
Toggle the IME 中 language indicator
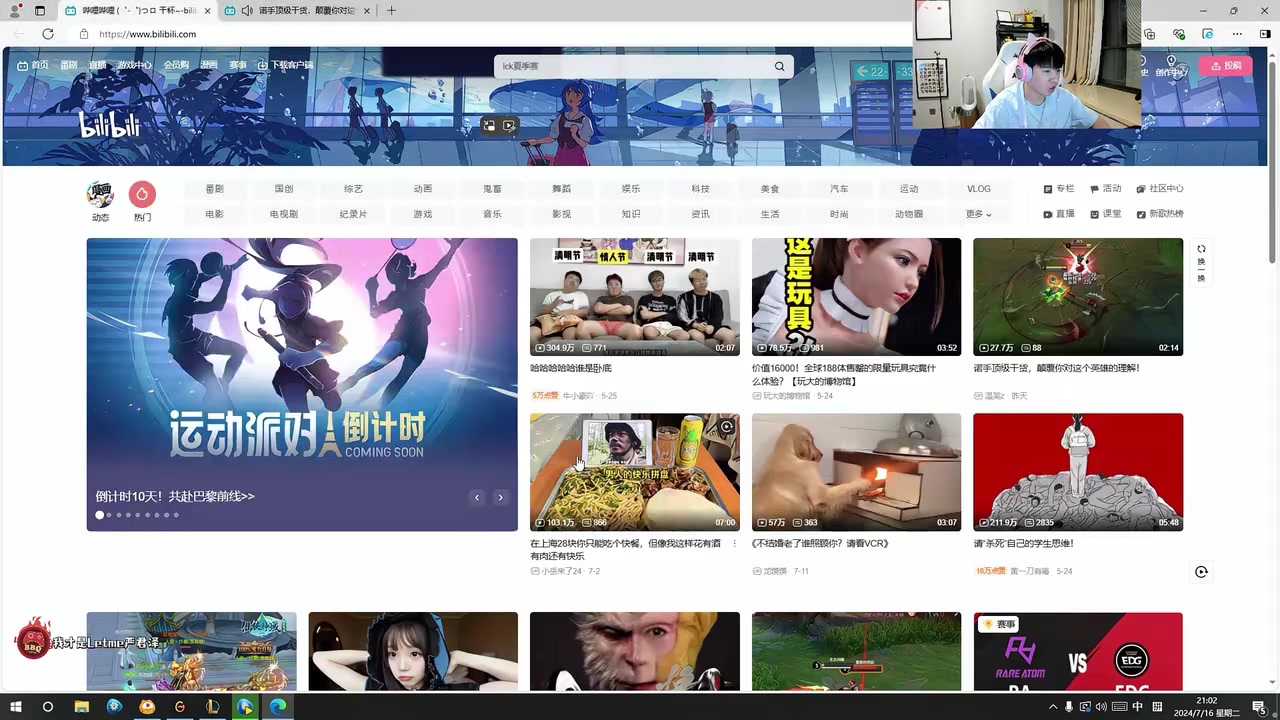[1137, 707]
